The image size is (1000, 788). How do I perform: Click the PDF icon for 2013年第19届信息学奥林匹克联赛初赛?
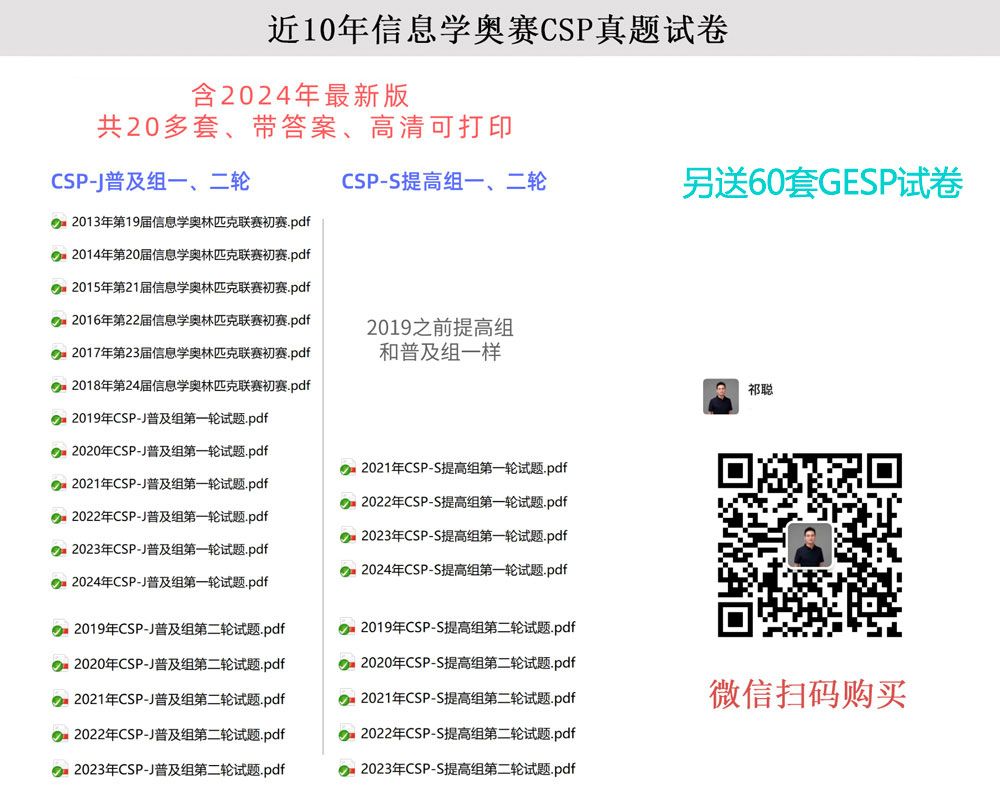[59, 221]
